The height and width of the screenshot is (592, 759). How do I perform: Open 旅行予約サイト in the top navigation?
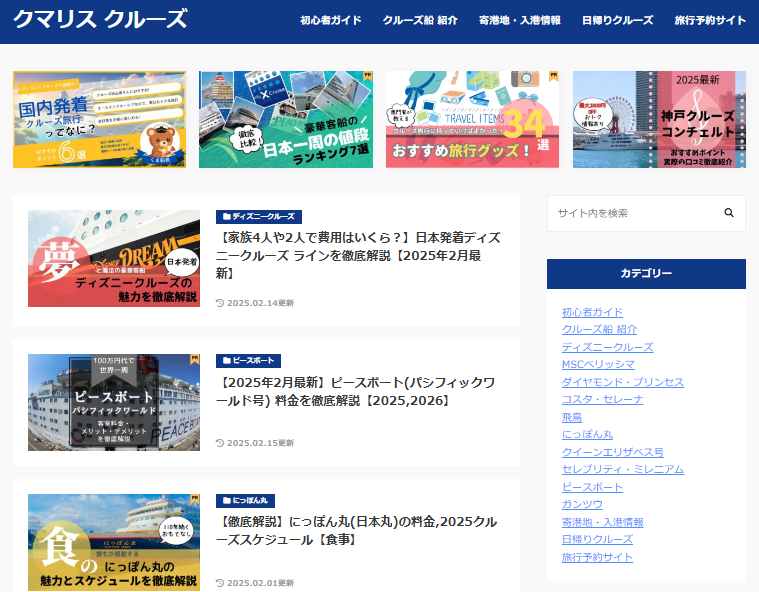click(x=710, y=20)
